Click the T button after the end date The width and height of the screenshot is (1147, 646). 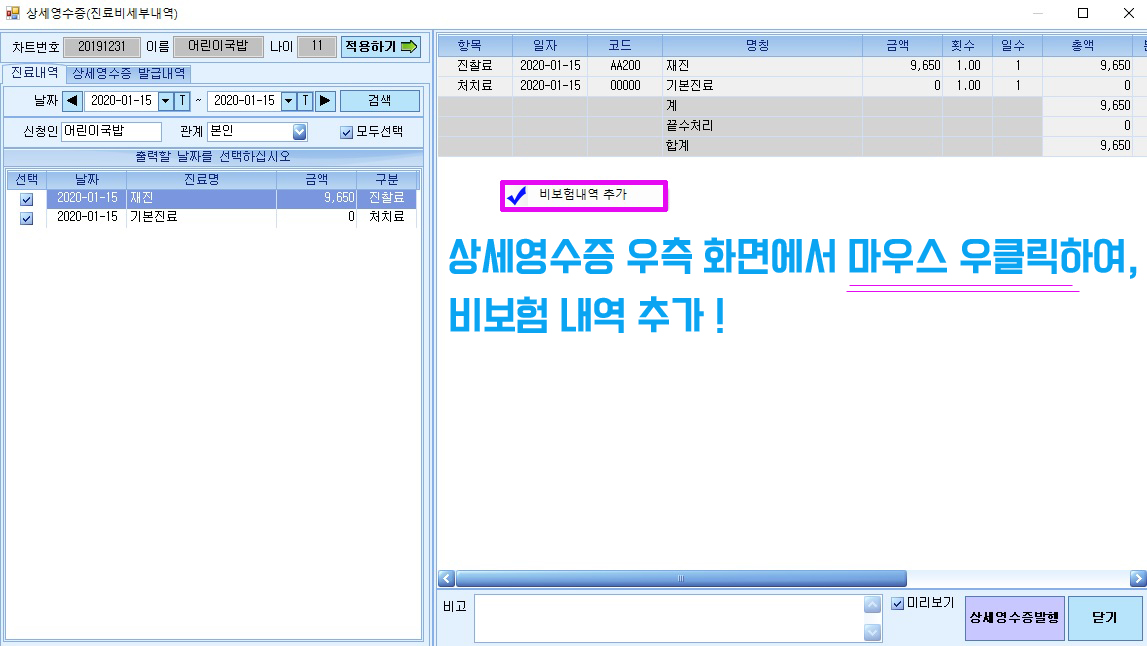pyautogui.click(x=305, y=100)
